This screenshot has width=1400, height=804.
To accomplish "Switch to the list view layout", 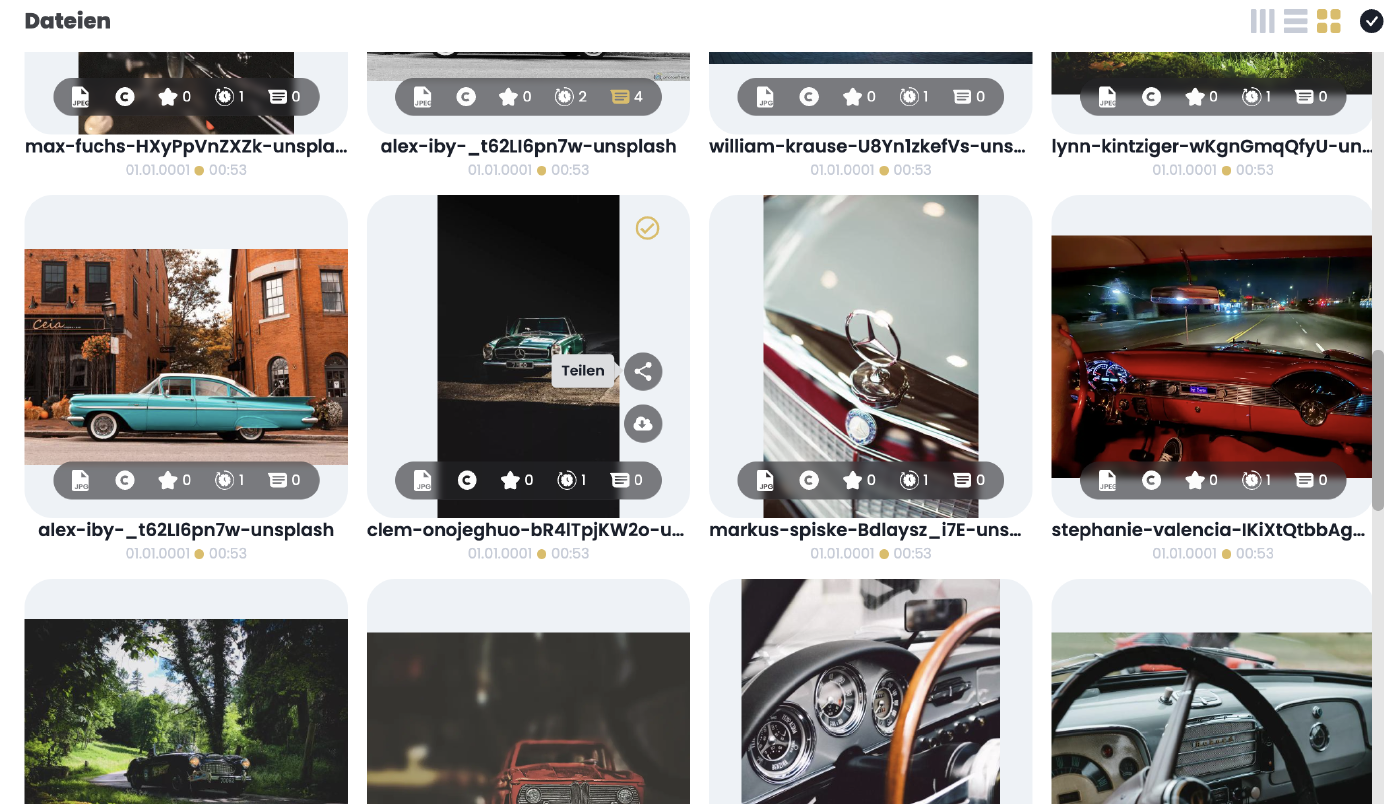I will [x=1295, y=21].
